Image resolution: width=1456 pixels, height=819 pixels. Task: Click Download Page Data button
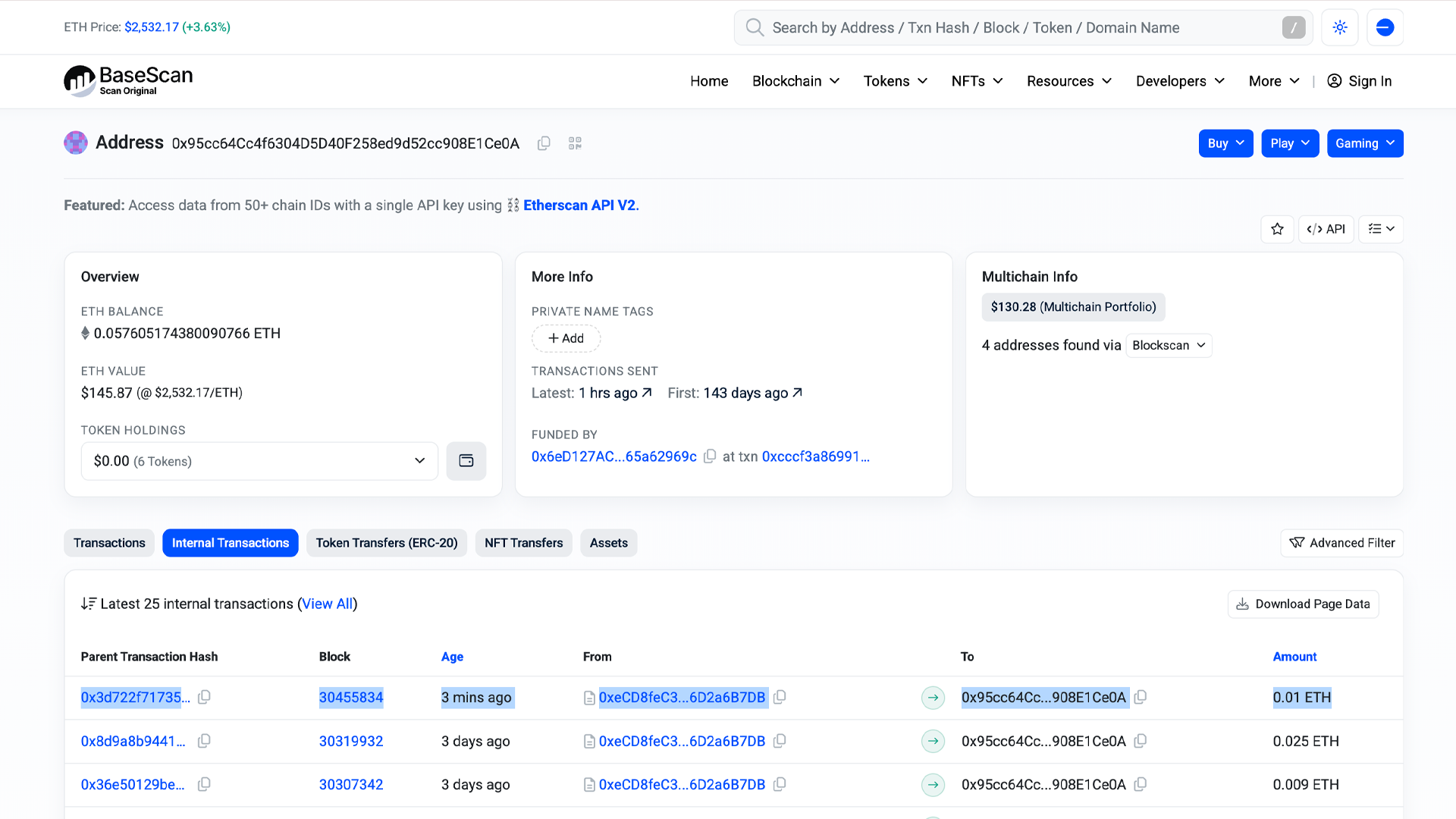coord(1303,604)
